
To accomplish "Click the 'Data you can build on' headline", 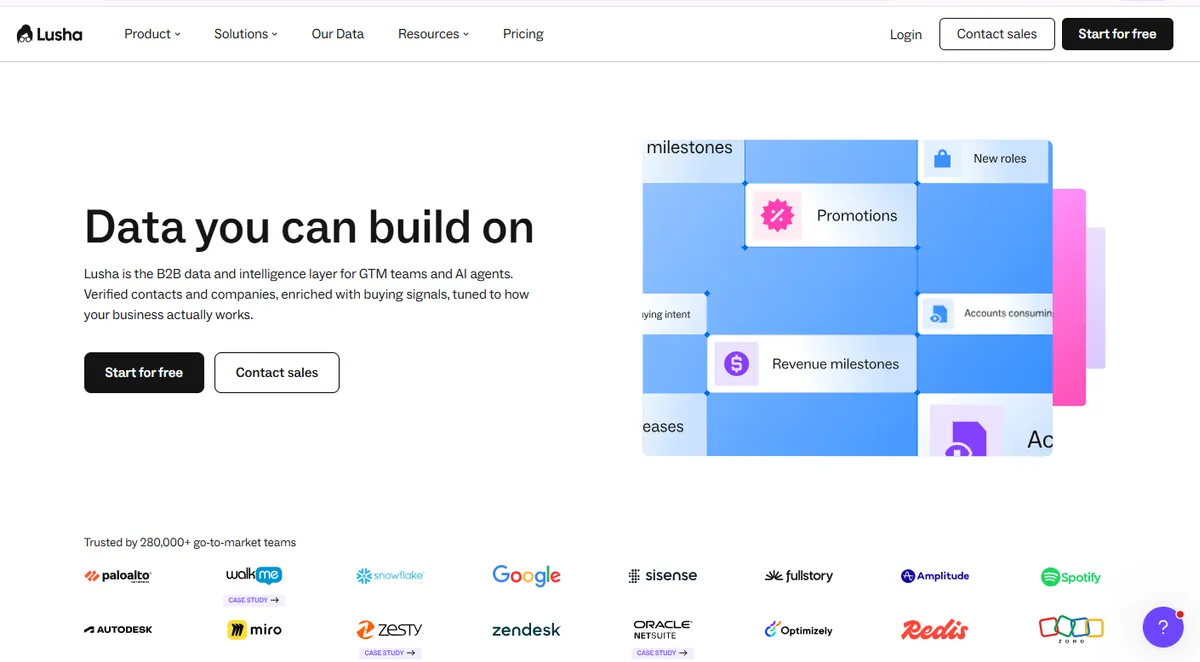I will pyautogui.click(x=309, y=227).
